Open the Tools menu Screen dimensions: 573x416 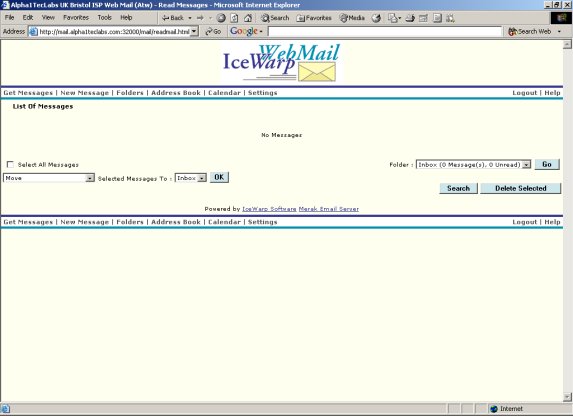(x=105, y=18)
